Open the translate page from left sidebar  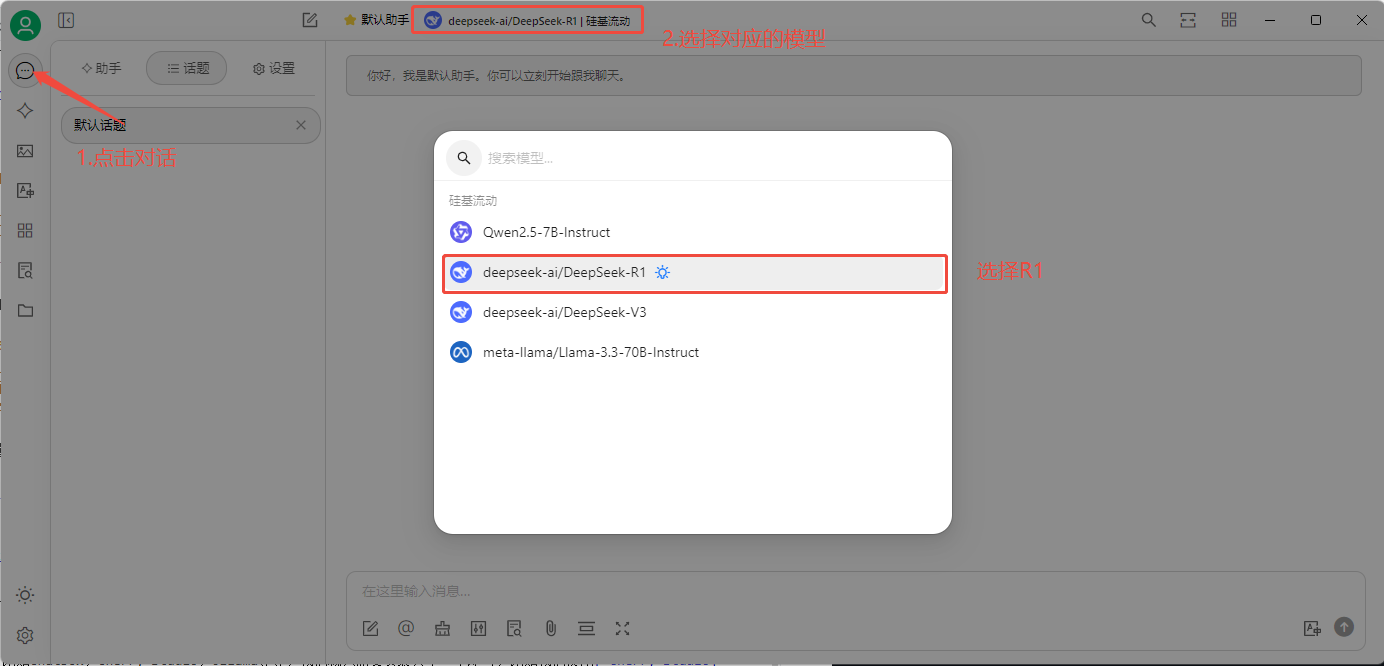click(26, 191)
